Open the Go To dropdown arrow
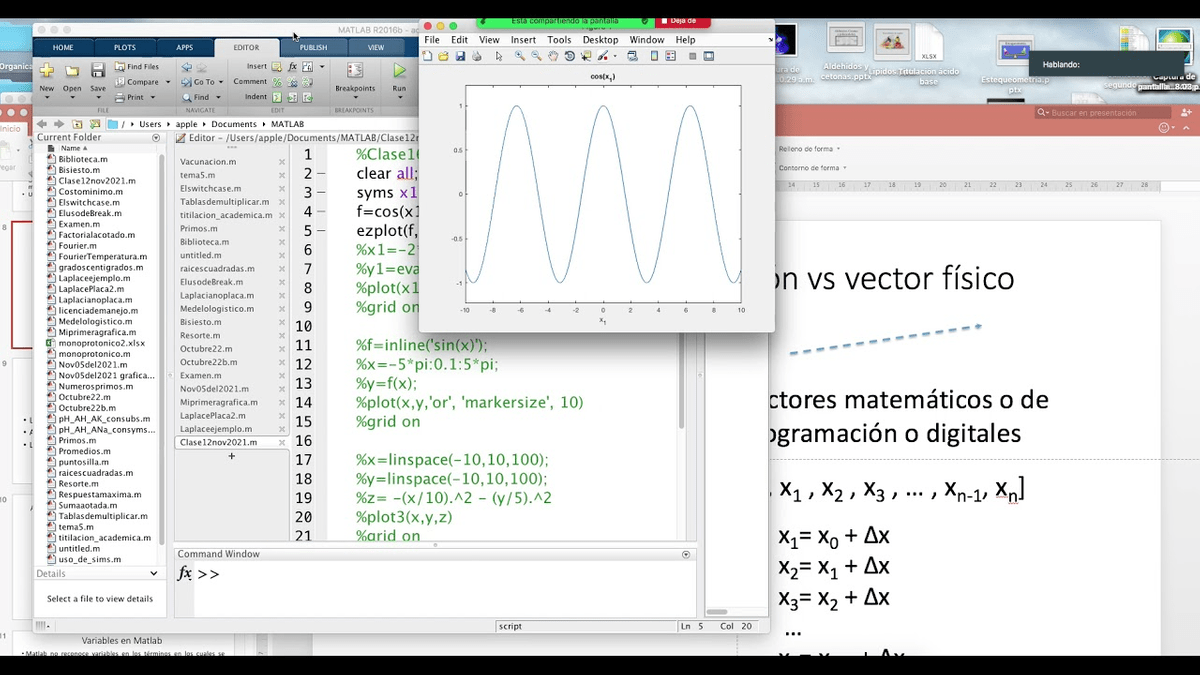The width and height of the screenshot is (1200, 675). click(222, 82)
